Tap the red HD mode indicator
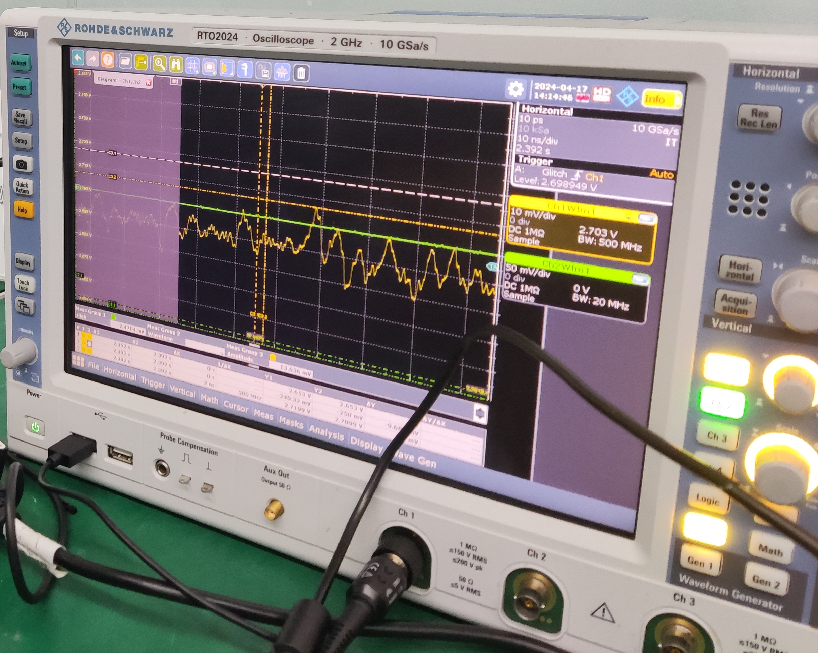The height and width of the screenshot is (653, 818). pyautogui.click(x=602, y=94)
